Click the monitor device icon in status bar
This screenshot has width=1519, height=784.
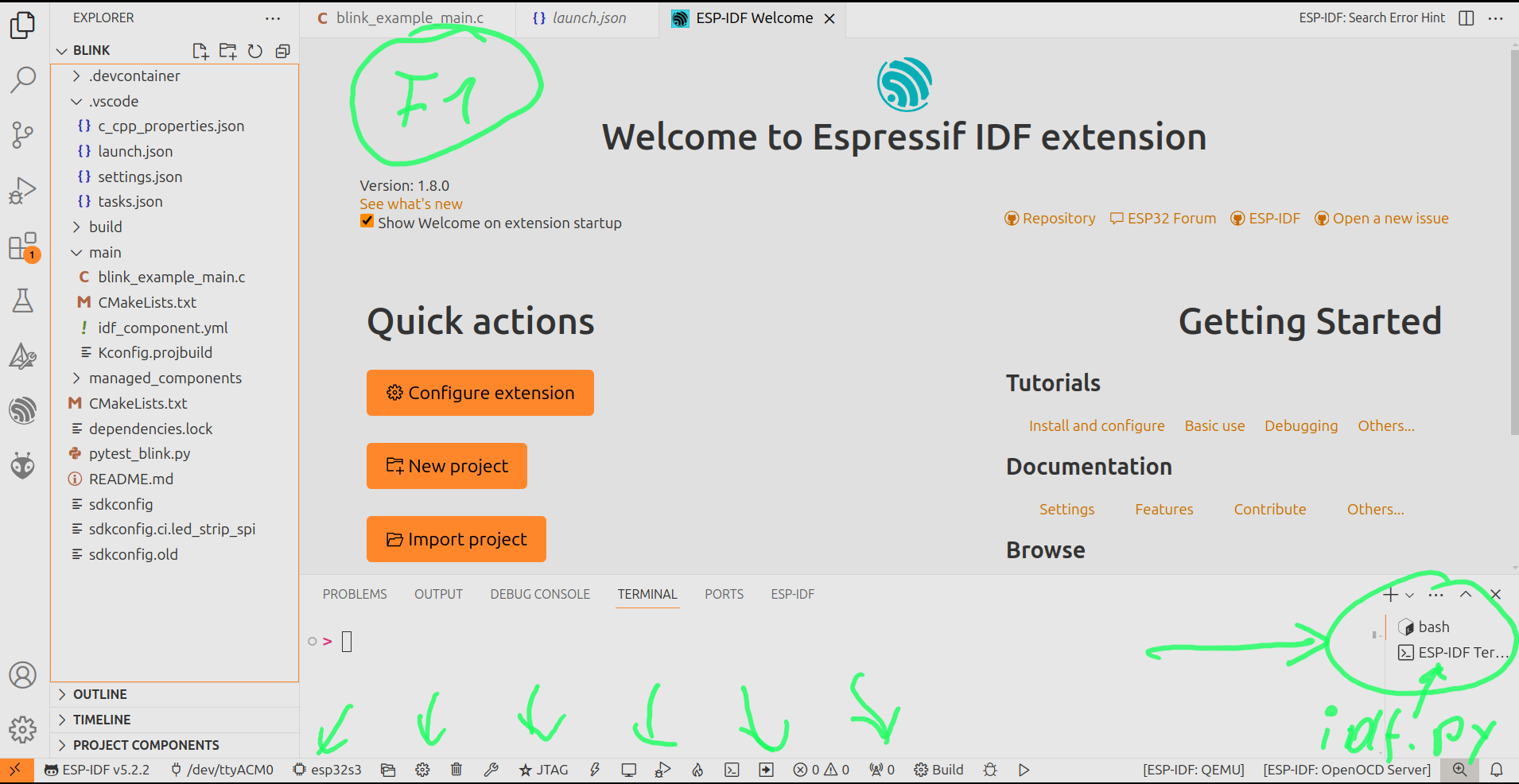click(629, 770)
